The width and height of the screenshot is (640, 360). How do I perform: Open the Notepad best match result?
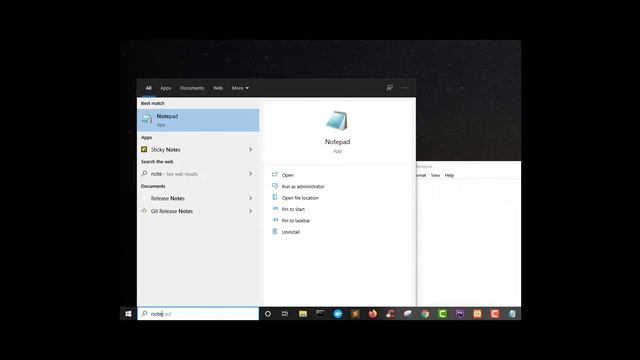pyautogui.click(x=198, y=120)
